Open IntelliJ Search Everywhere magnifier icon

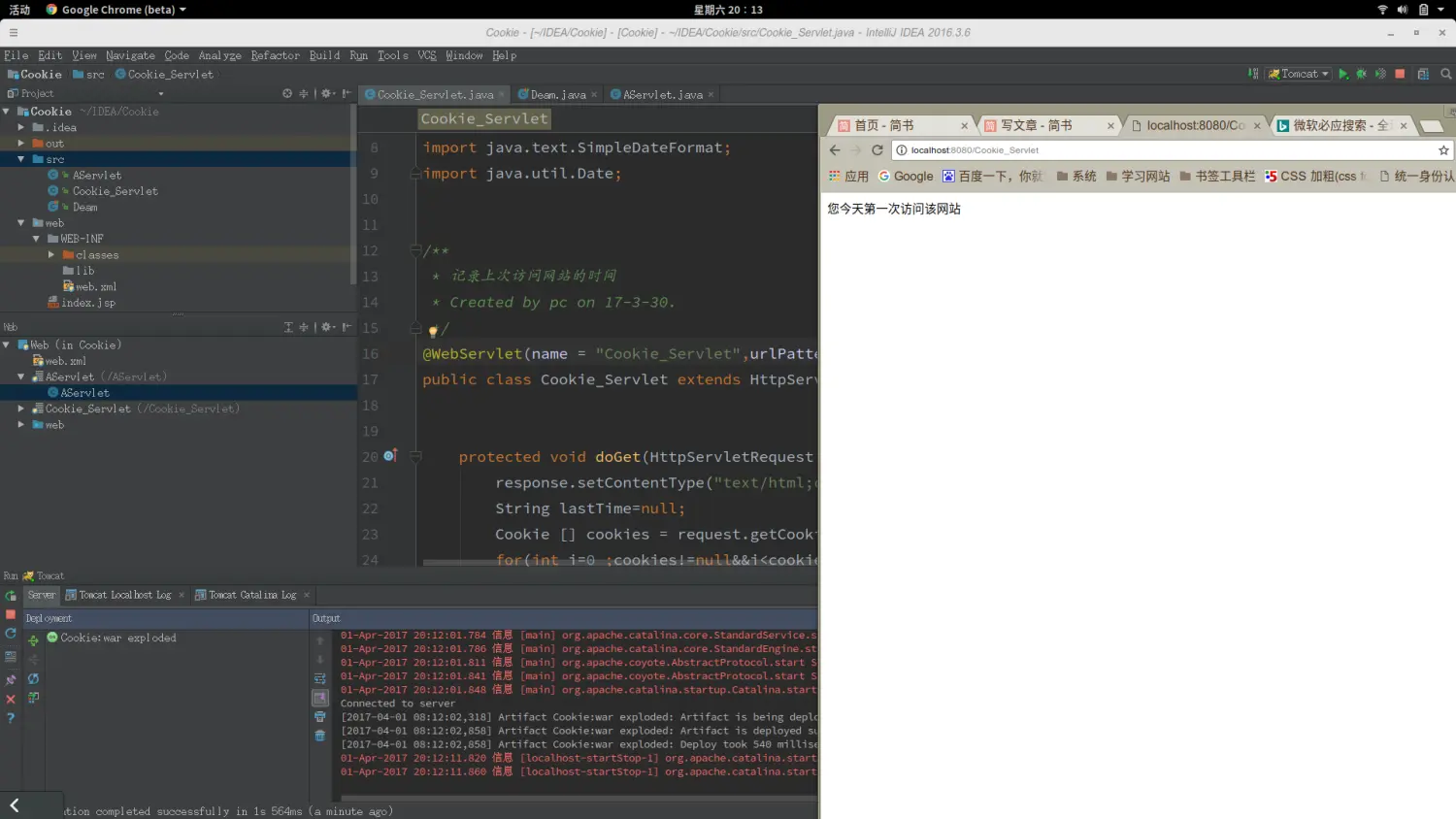(x=1446, y=74)
